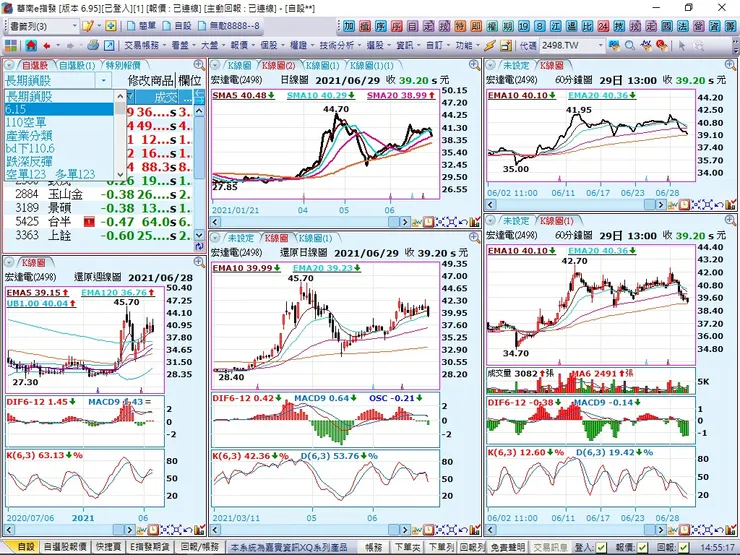Switch to the K線圖(2) tab
This screenshot has height=555, width=740.
tap(279, 65)
